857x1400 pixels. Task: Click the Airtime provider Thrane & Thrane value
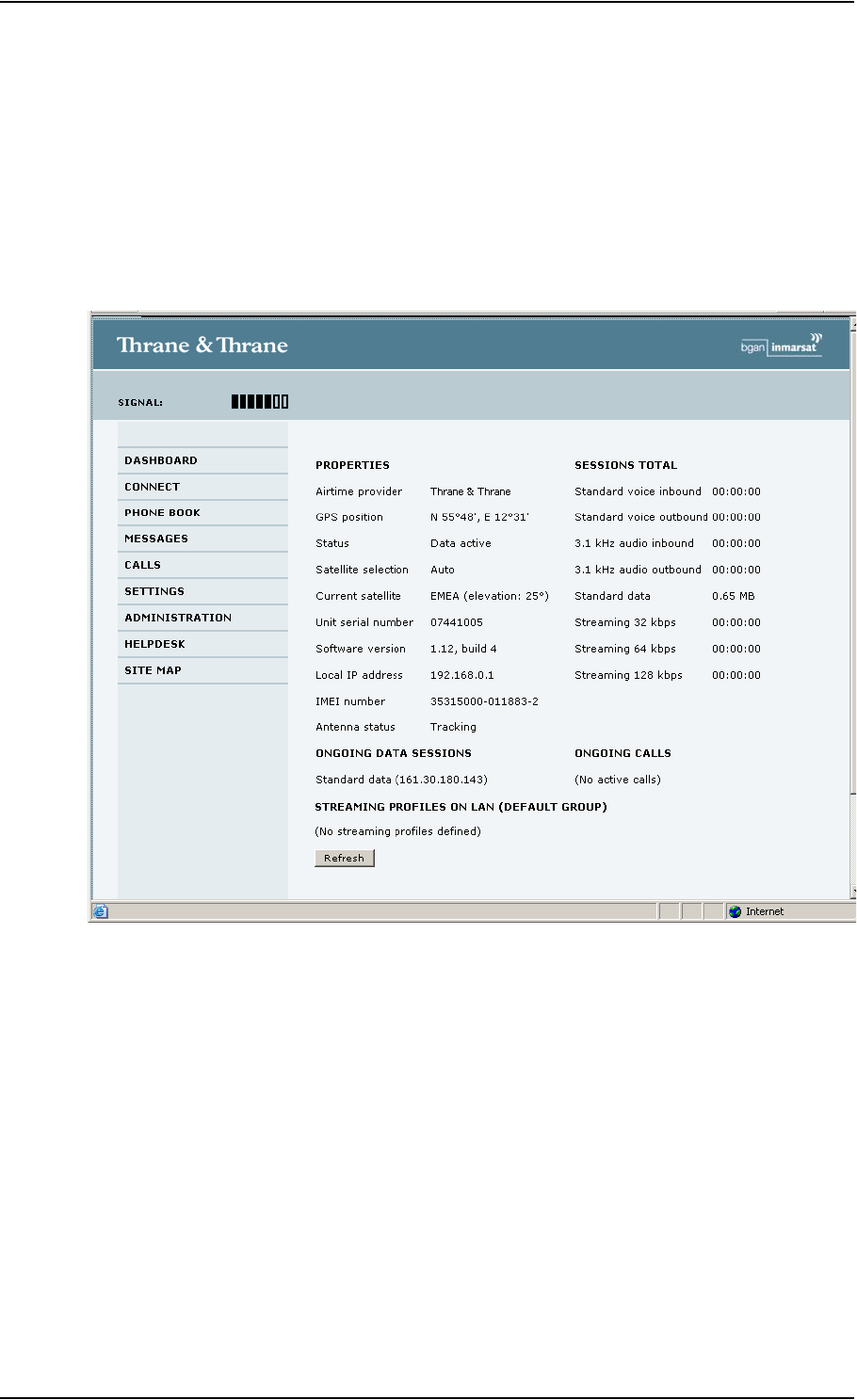[x=470, y=491]
